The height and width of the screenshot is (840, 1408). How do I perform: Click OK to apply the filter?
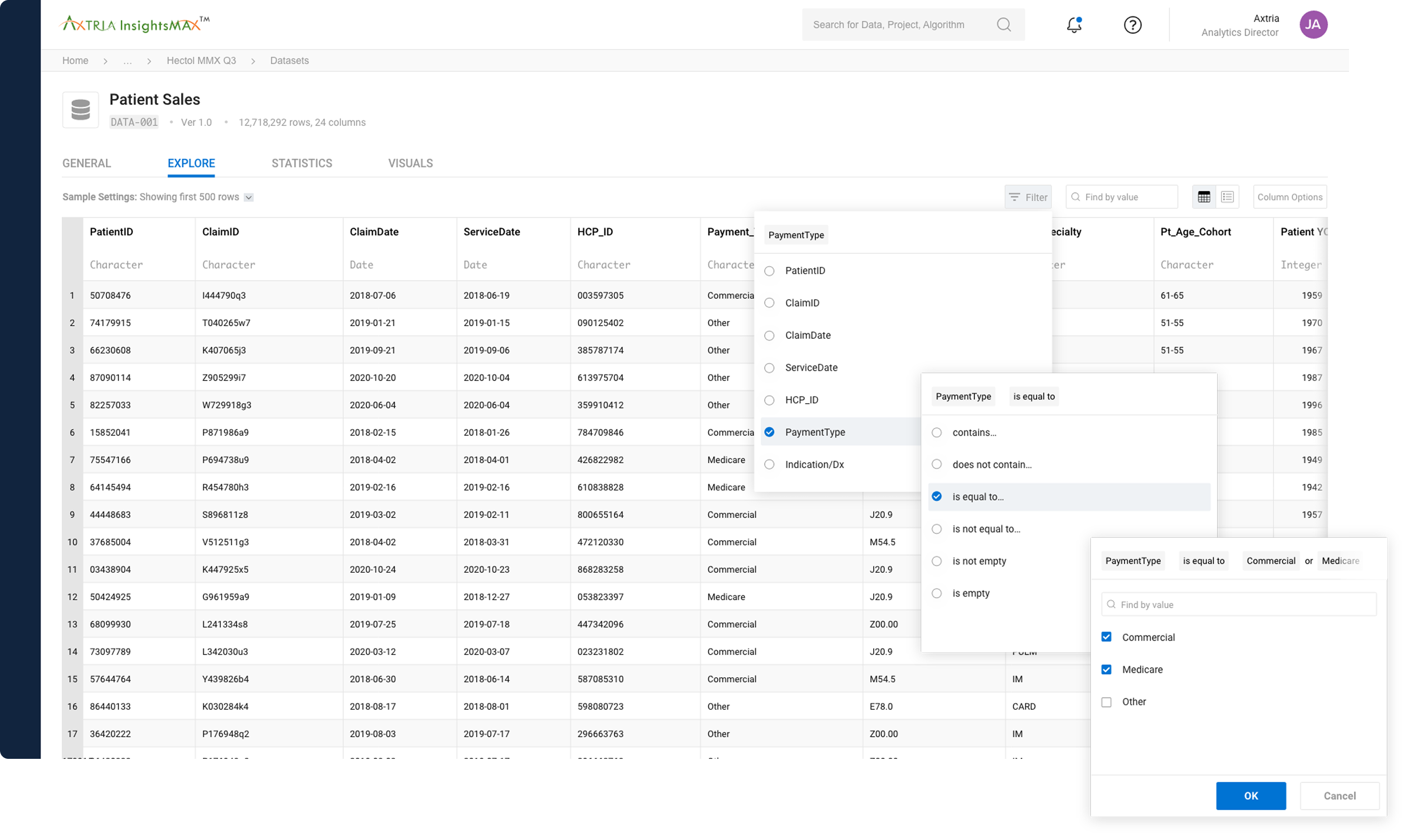coord(1250,795)
